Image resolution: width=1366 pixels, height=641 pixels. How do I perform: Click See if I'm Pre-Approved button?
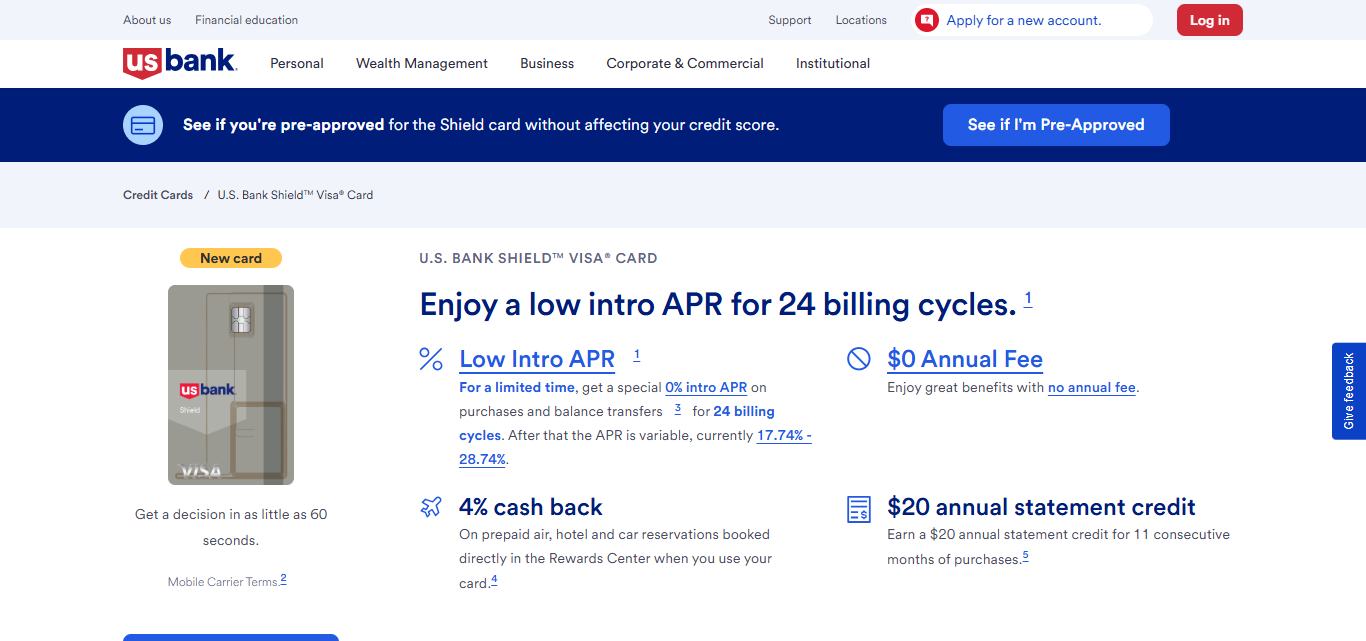pos(1056,125)
